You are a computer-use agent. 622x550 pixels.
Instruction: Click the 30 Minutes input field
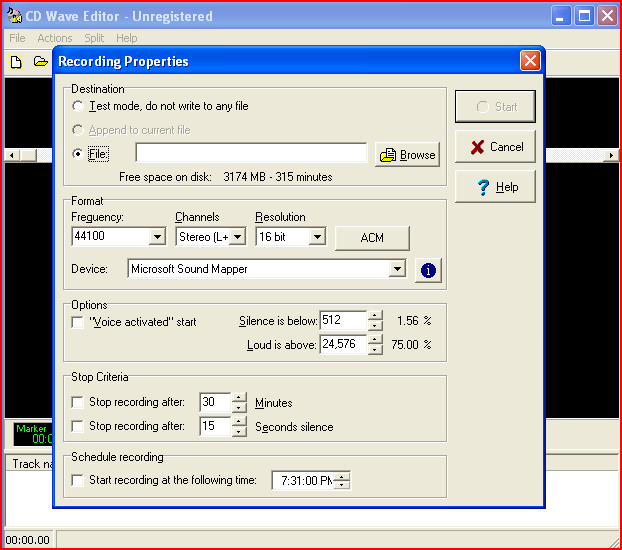215,402
